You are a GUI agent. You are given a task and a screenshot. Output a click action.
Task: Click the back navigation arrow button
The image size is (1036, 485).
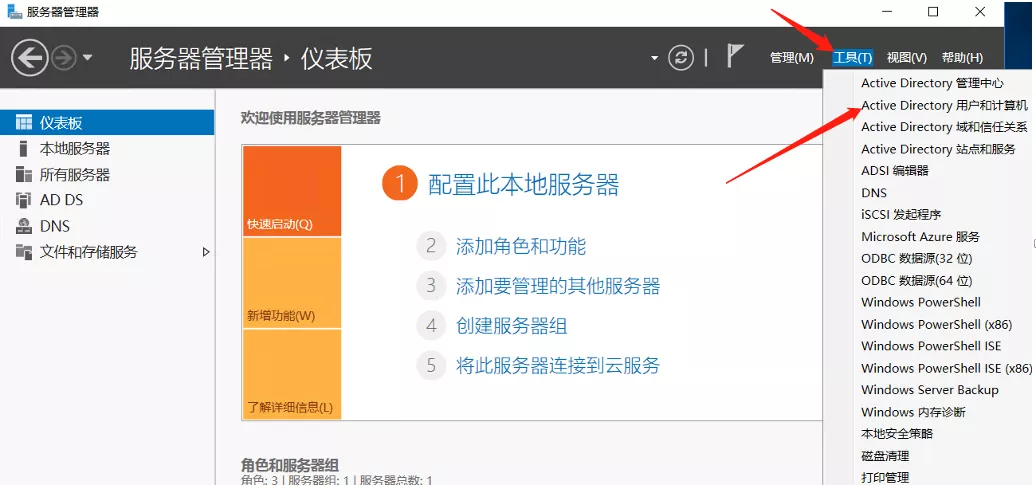30,58
